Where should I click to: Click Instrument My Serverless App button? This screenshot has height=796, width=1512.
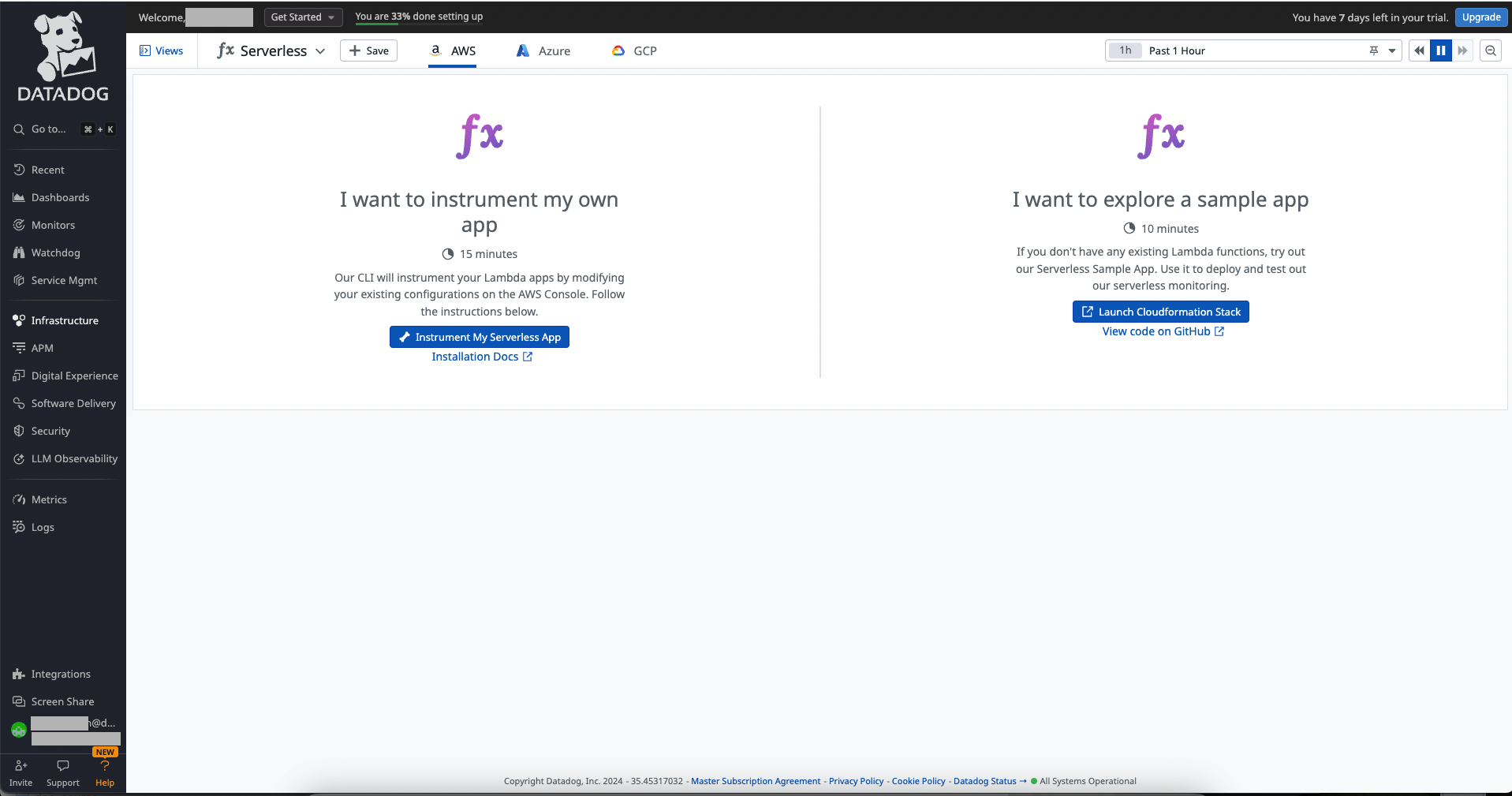[x=479, y=337]
